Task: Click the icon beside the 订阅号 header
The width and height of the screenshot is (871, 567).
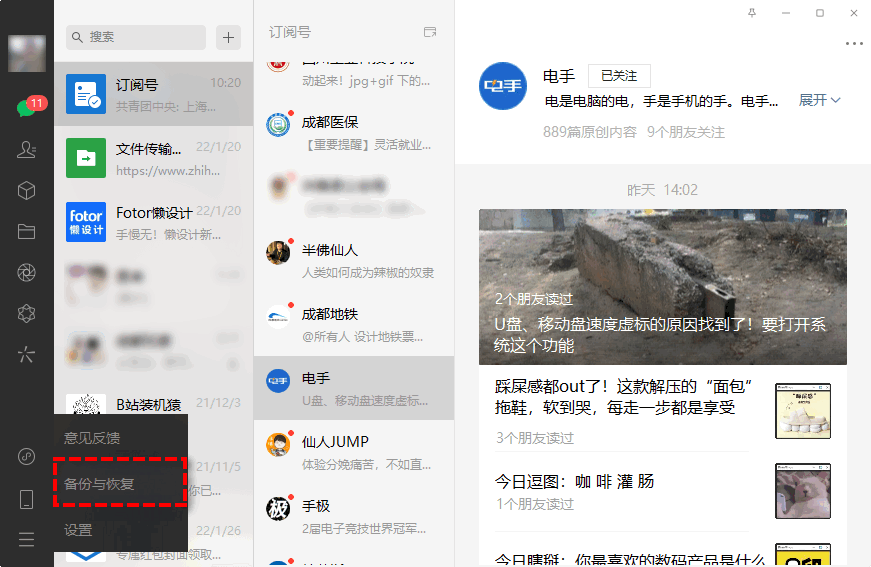Action: pyautogui.click(x=430, y=32)
